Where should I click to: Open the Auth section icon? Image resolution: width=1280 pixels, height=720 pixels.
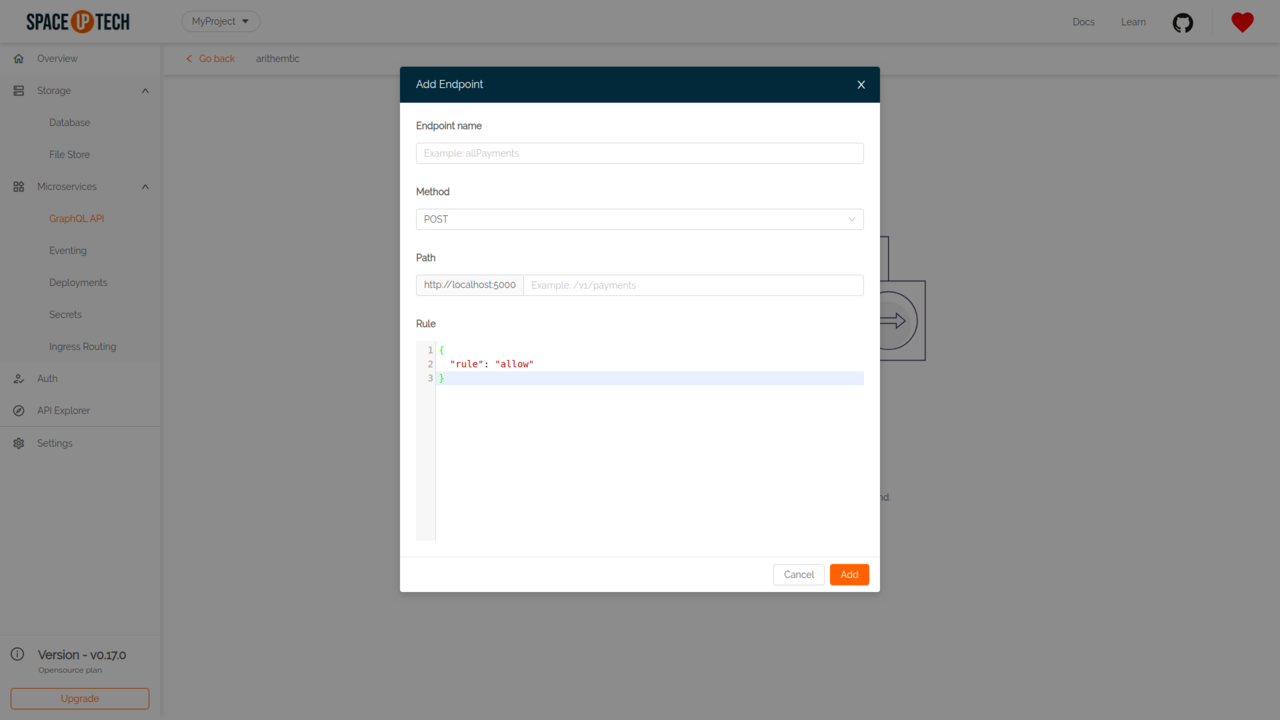(x=17, y=378)
